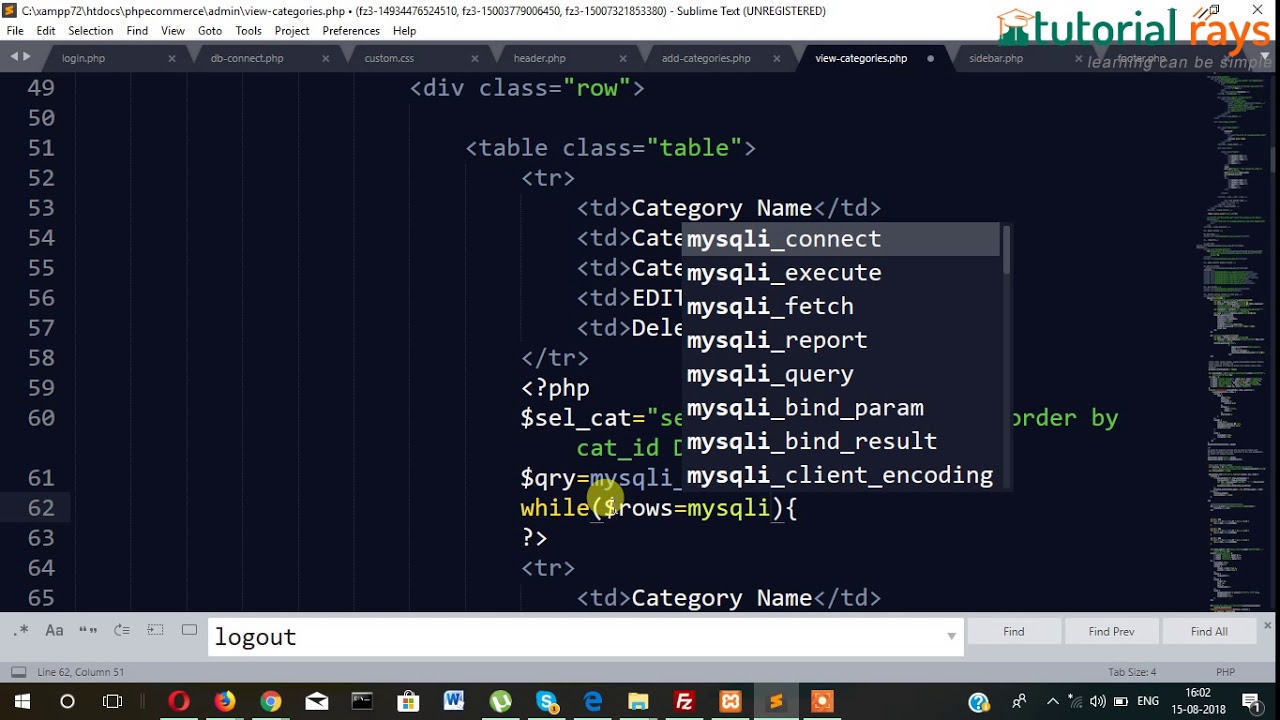The width and height of the screenshot is (1280, 720).
Task: Click unsaved dot on view-categories.php tab
Action: click(x=930, y=59)
